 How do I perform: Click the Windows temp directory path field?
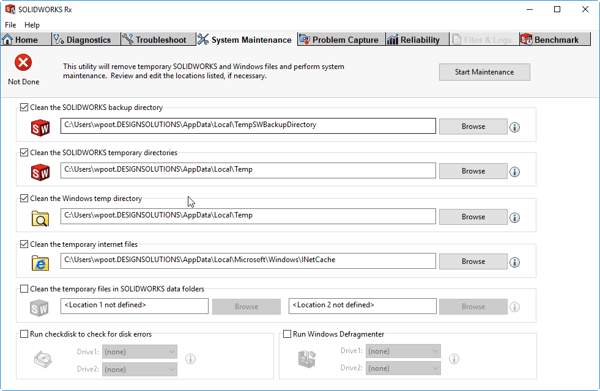tap(248, 216)
